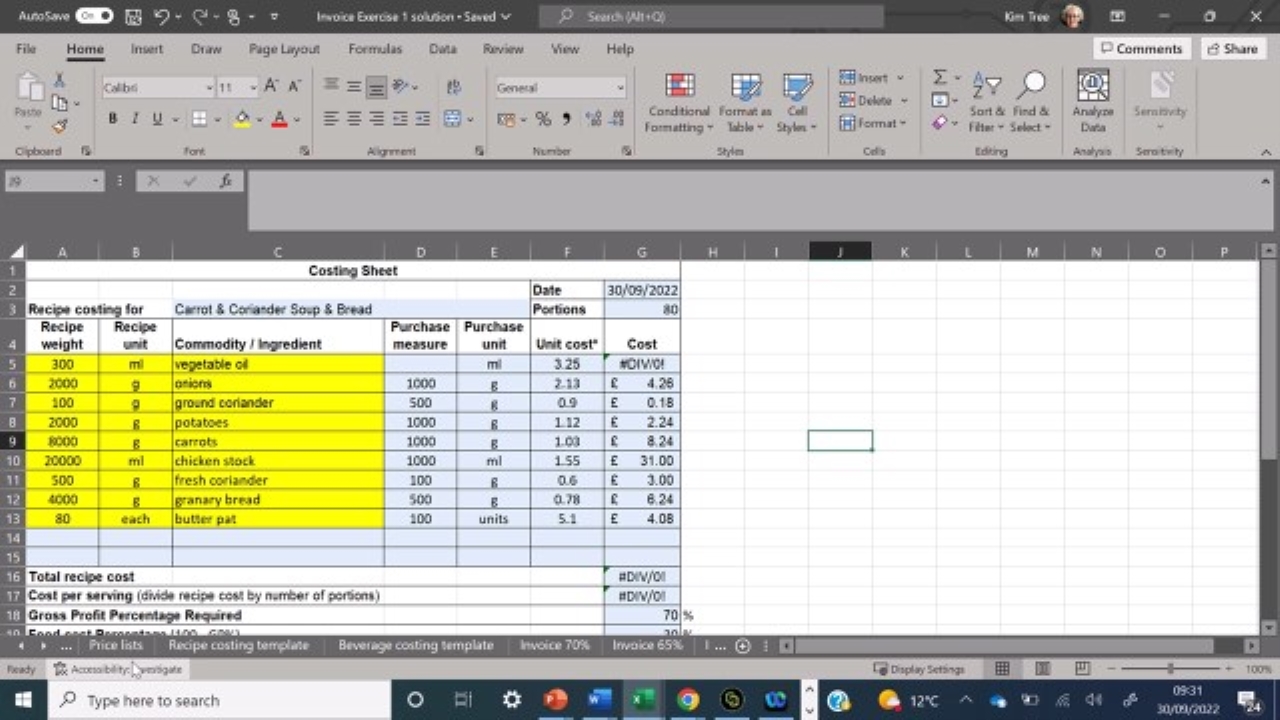
Task: Open Find & Select magnifier
Action: (1030, 103)
